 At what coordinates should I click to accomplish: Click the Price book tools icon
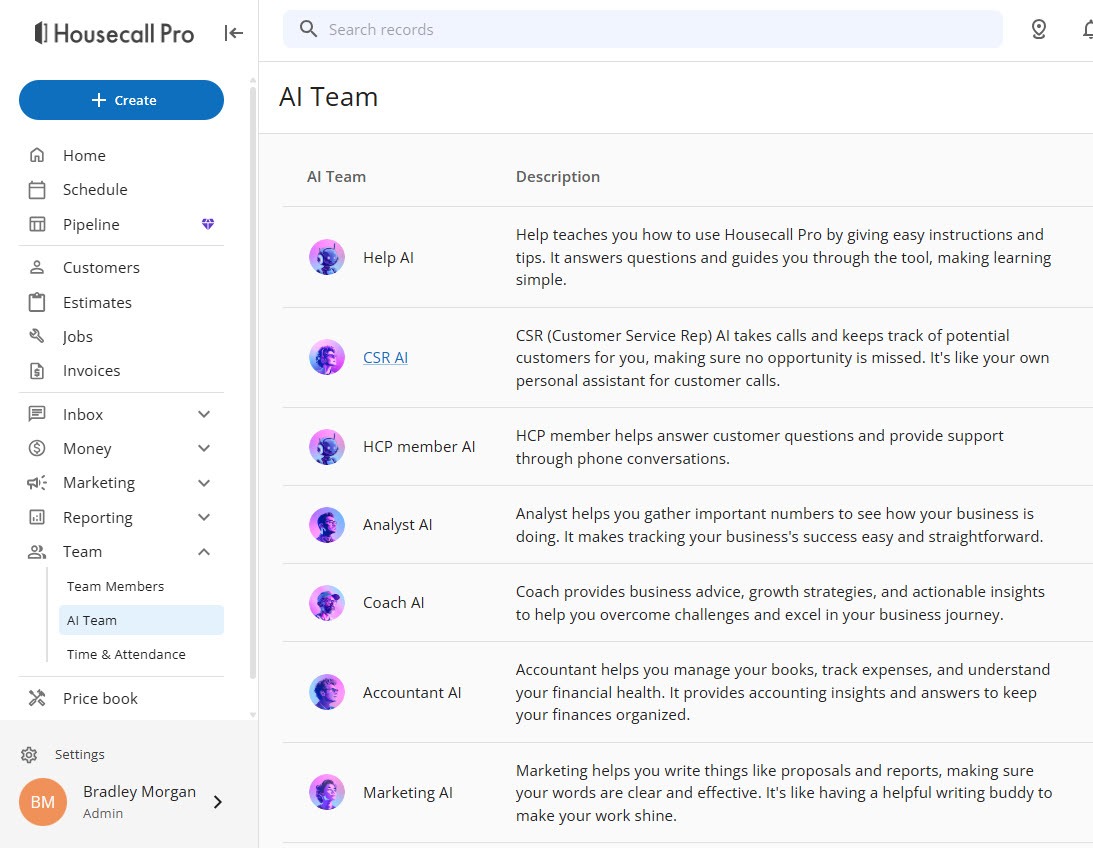click(37, 698)
